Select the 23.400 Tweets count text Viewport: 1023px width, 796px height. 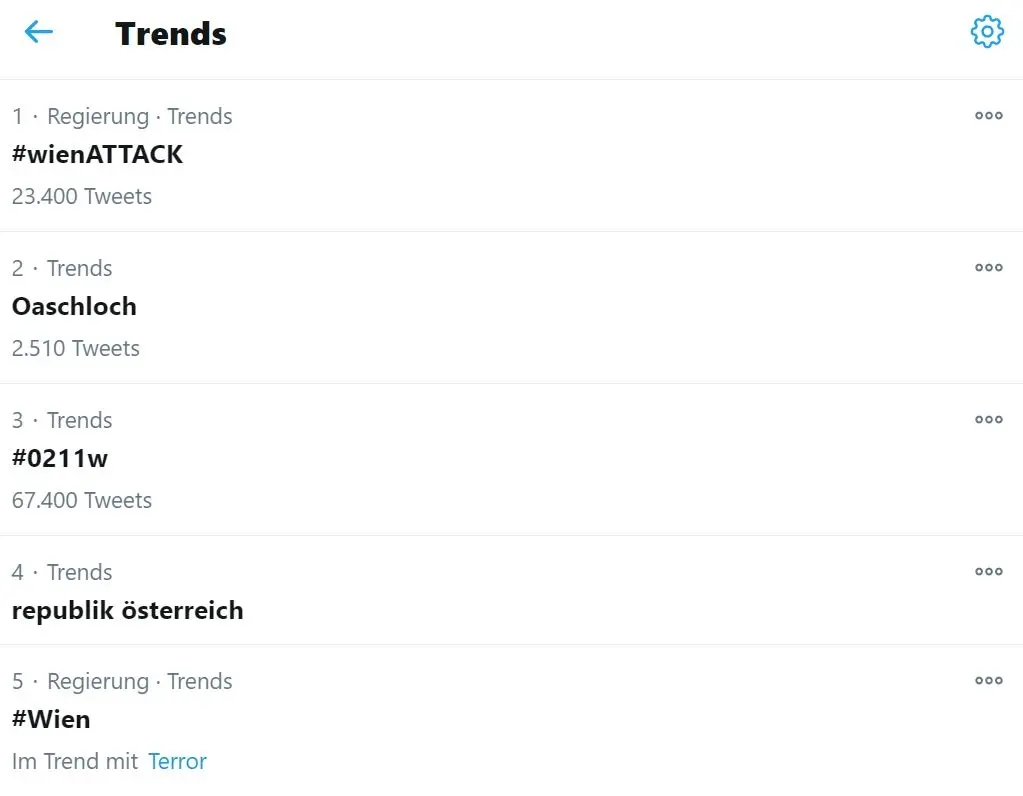click(x=82, y=196)
